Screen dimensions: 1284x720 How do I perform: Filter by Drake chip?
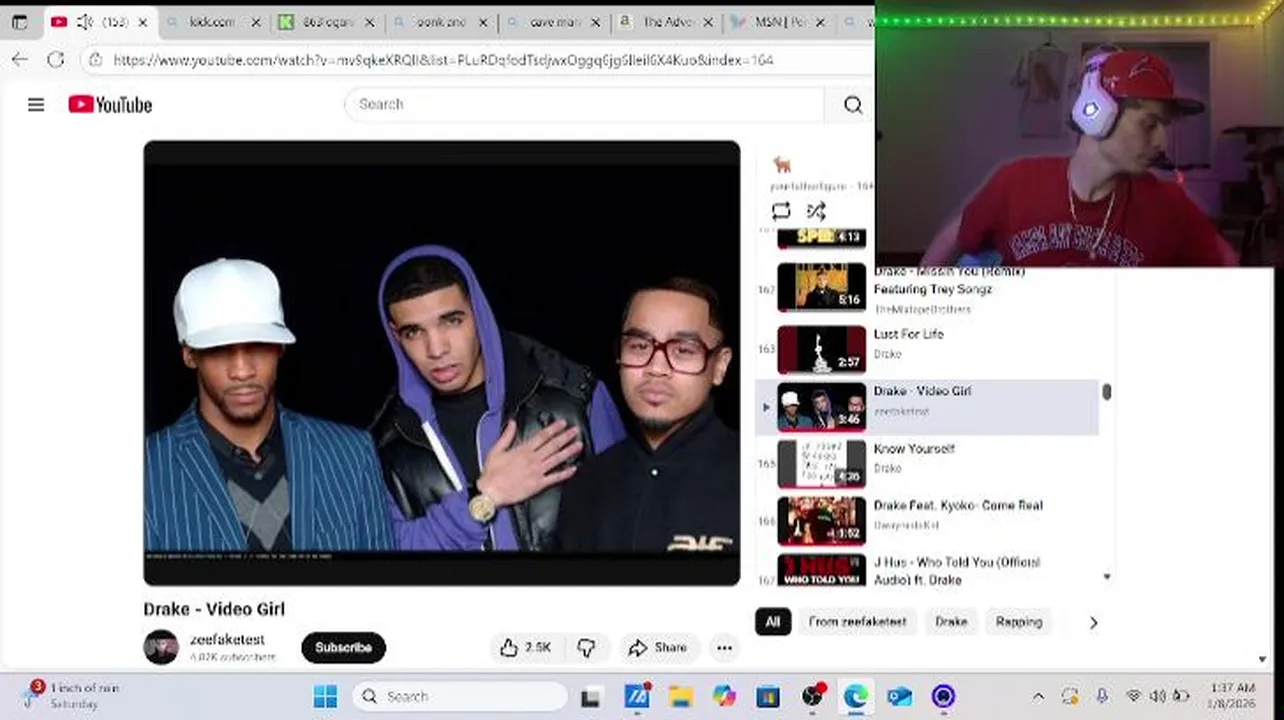pos(951,621)
